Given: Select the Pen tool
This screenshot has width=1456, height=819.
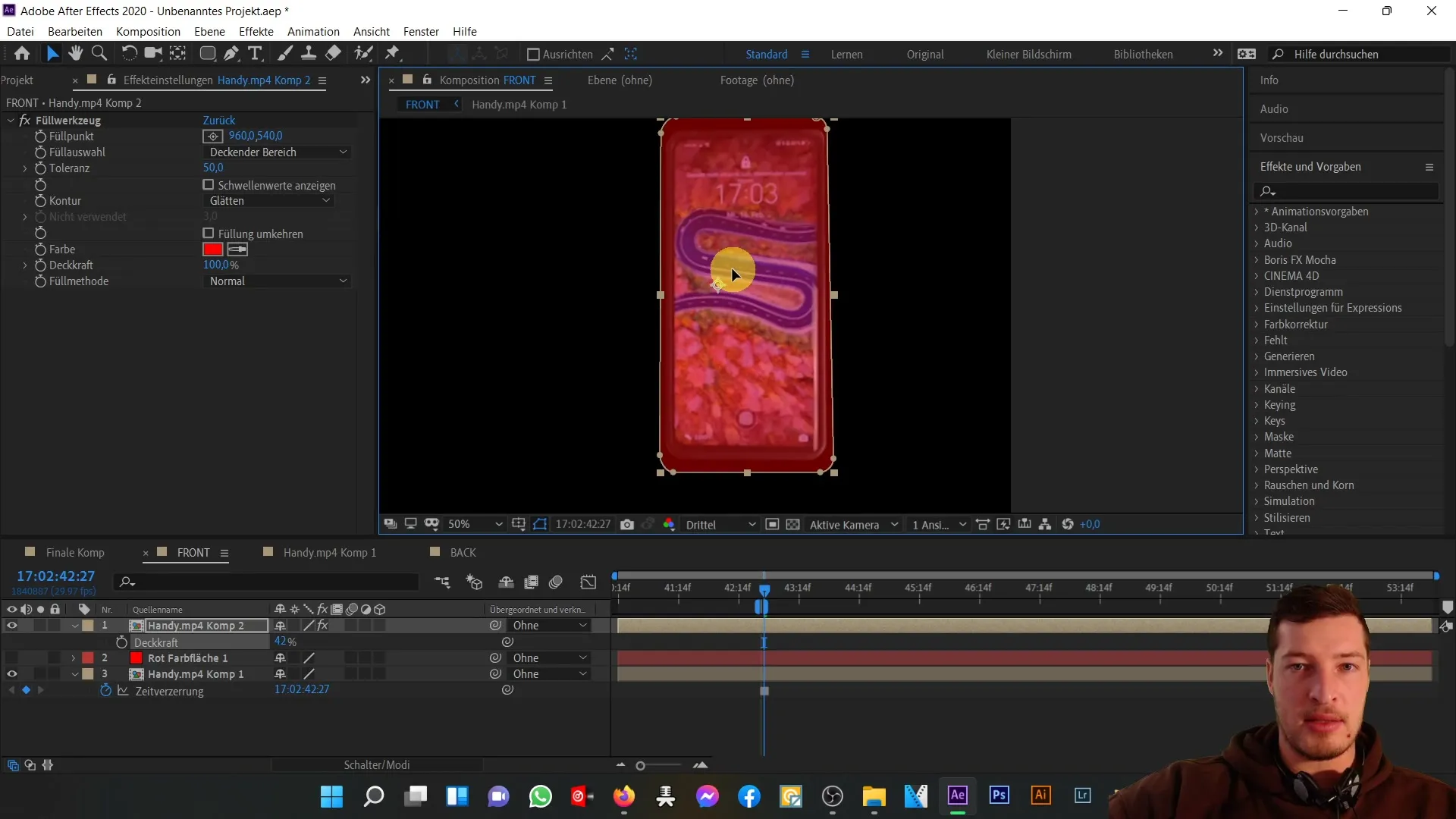Looking at the screenshot, I should [x=231, y=53].
